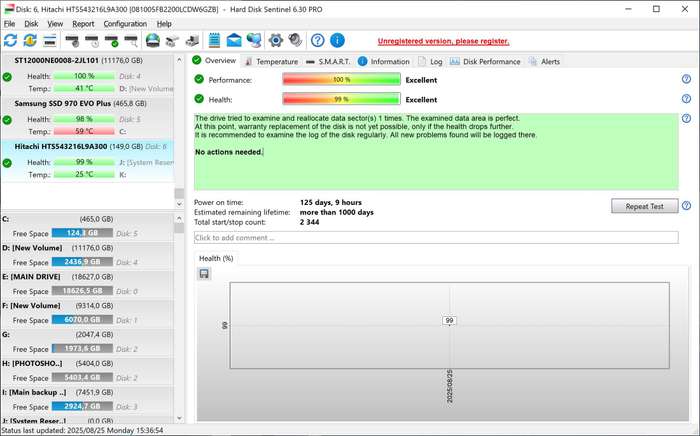Click the blue envelope e-mail icon
700x436 pixels.
point(234,41)
